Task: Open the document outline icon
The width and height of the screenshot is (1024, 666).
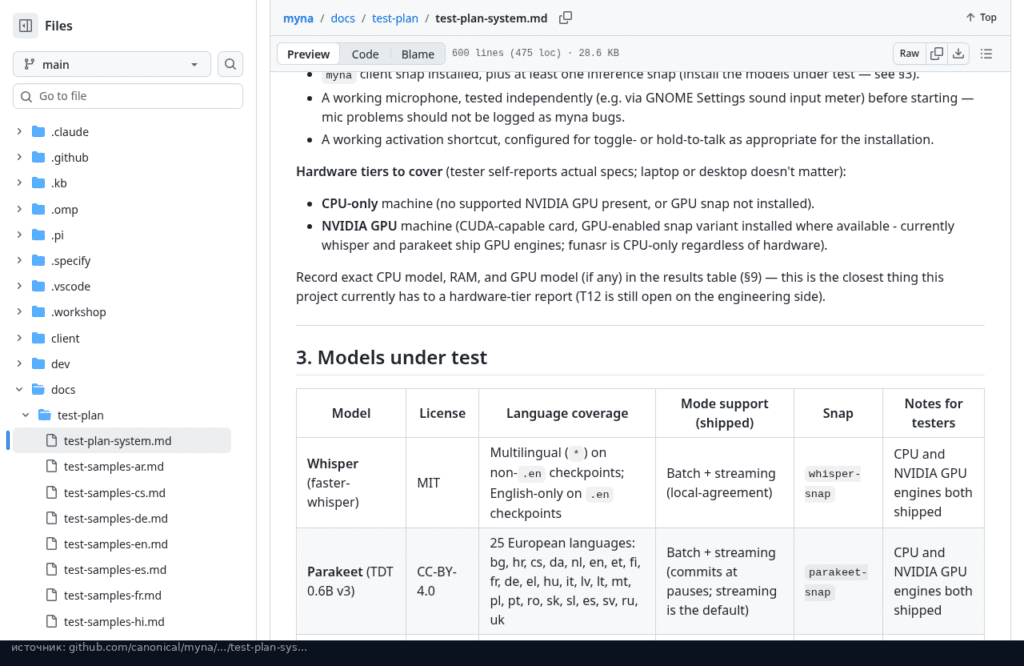Action: (x=986, y=54)
